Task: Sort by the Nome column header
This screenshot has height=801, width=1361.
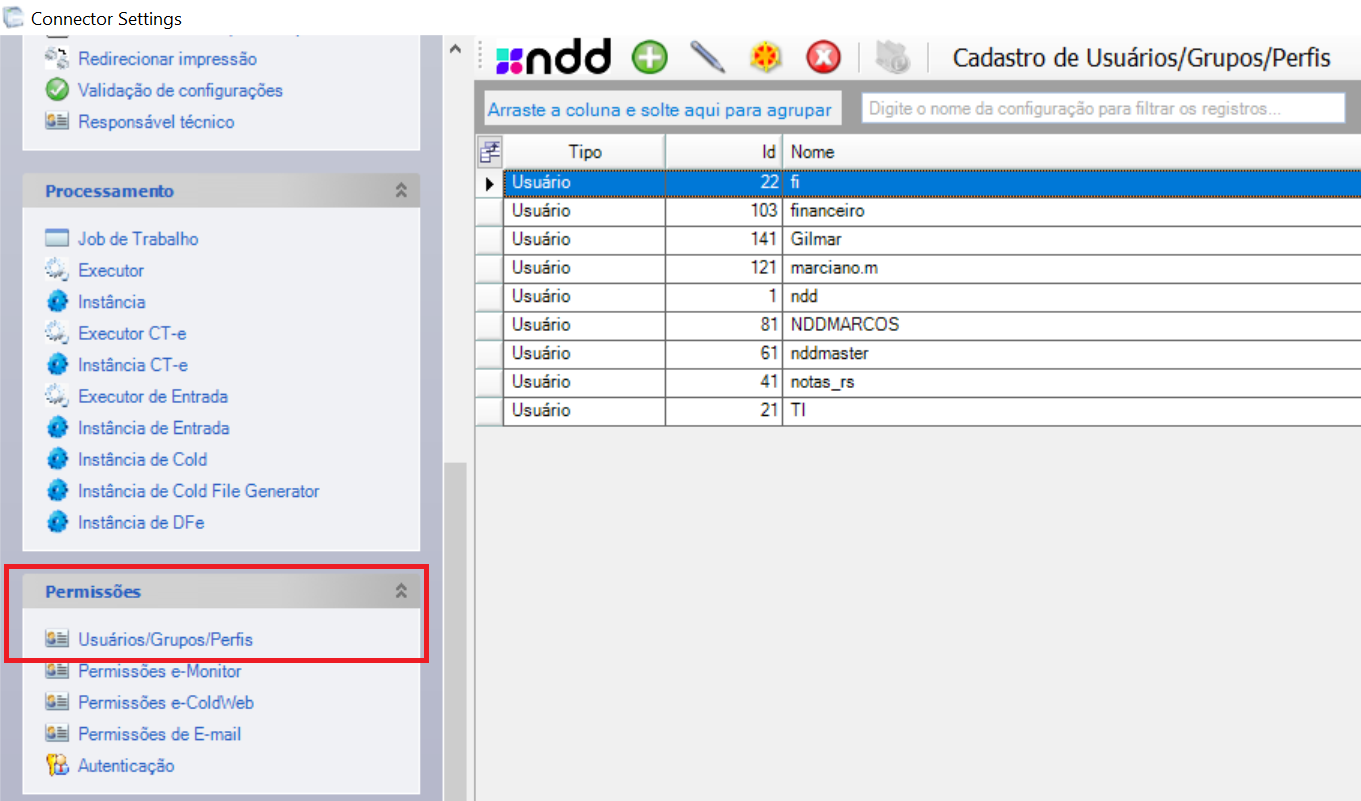Action: (1071, 152)
